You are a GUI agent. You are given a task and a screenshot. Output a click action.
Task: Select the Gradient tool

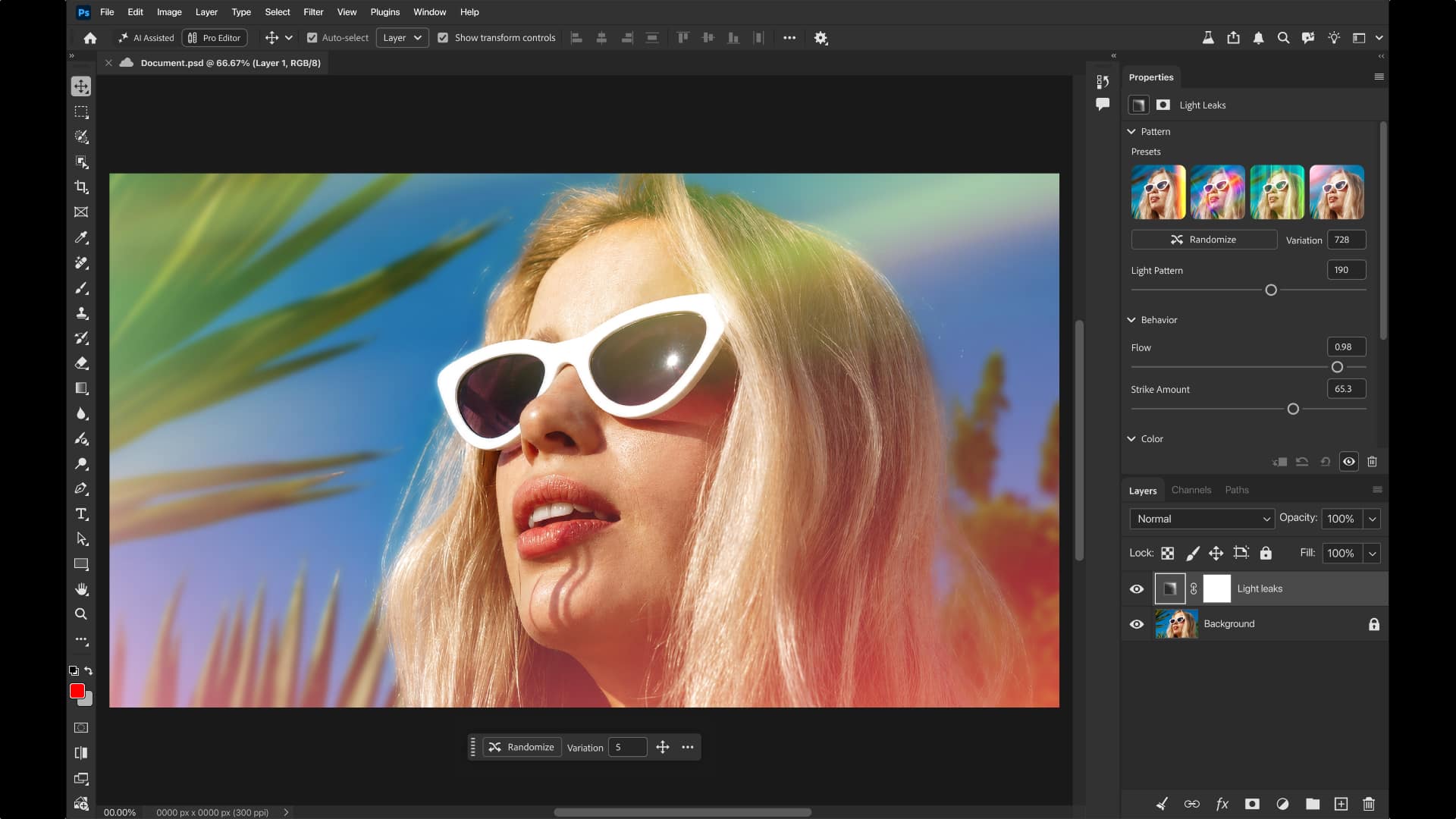tap(81, 388)
